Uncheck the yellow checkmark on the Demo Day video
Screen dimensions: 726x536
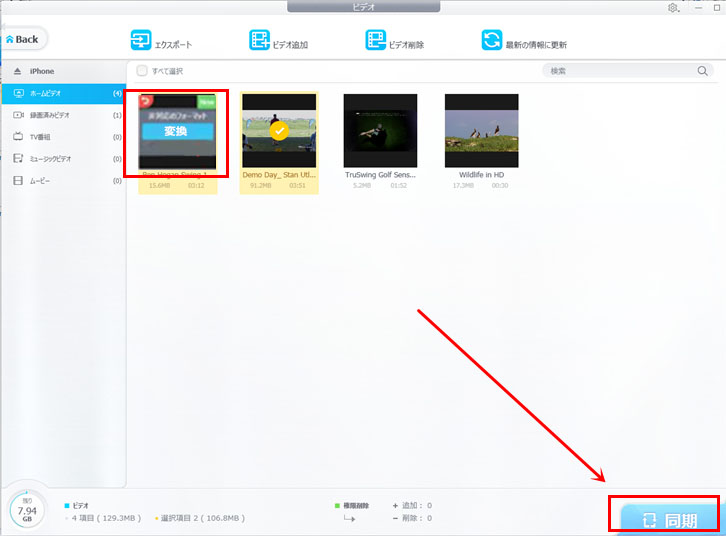(279, 131)
